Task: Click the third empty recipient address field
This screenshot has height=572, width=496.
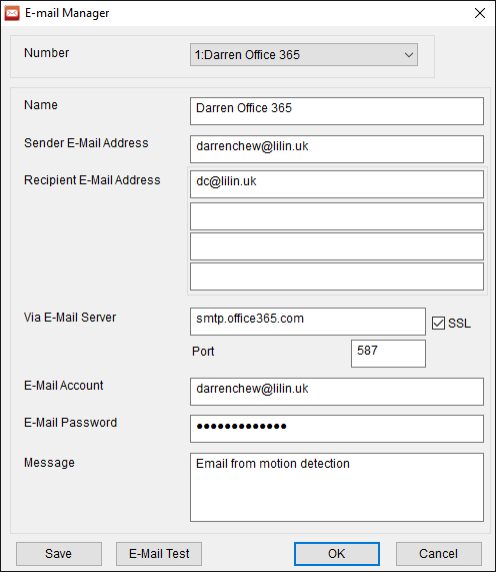Action: click(337, 247)
